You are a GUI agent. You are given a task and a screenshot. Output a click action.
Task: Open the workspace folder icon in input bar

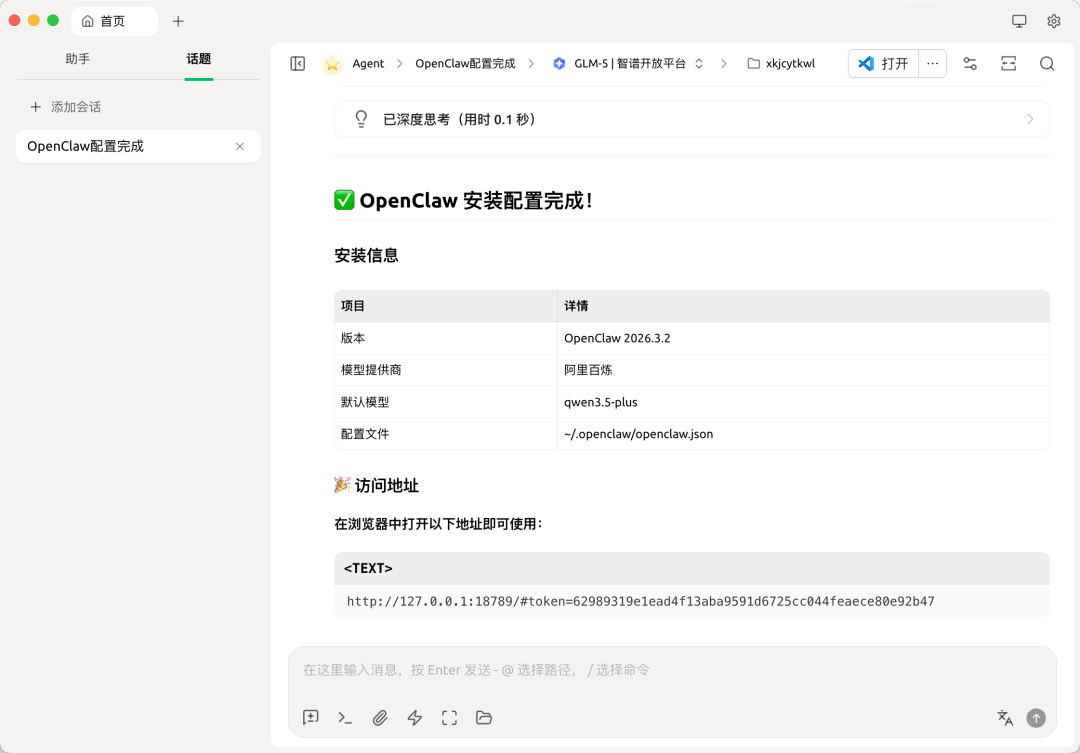[x=484, y=718]
